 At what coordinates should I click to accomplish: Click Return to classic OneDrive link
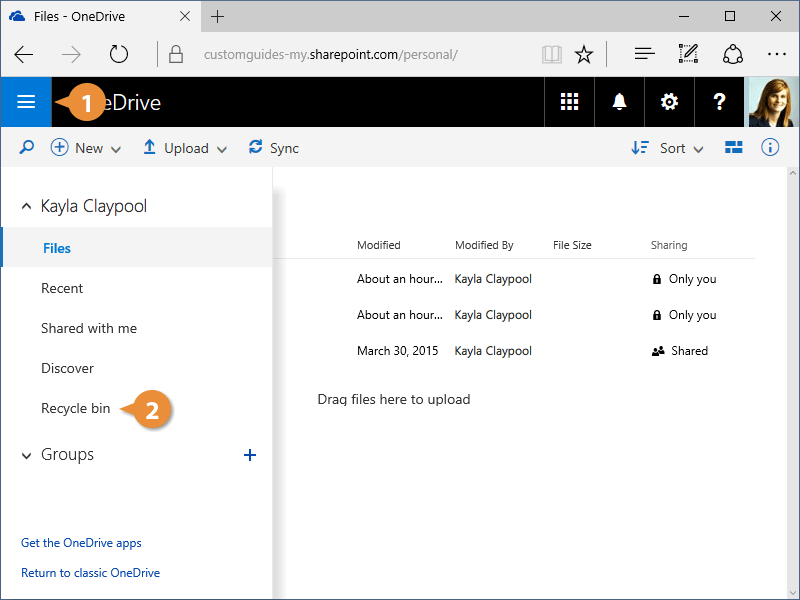point(90,573)
